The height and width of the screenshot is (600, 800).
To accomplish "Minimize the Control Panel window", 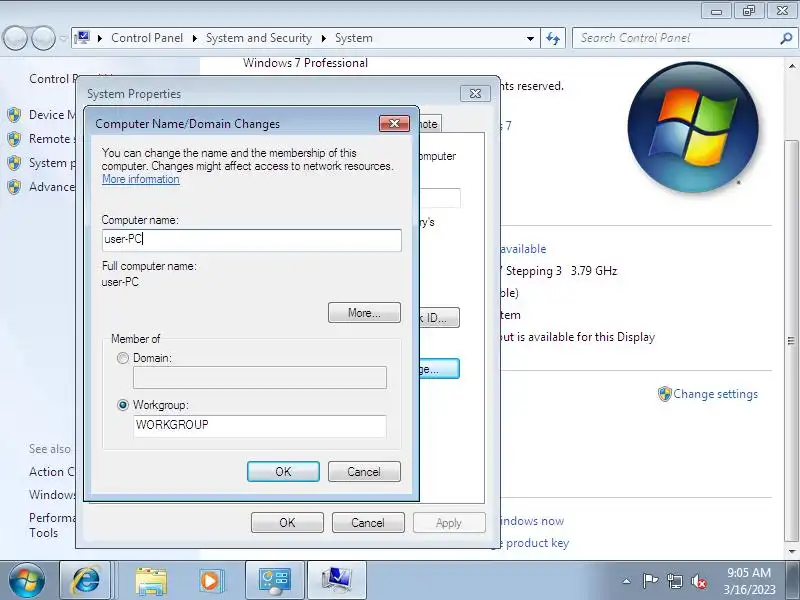I will coord(716,11).
